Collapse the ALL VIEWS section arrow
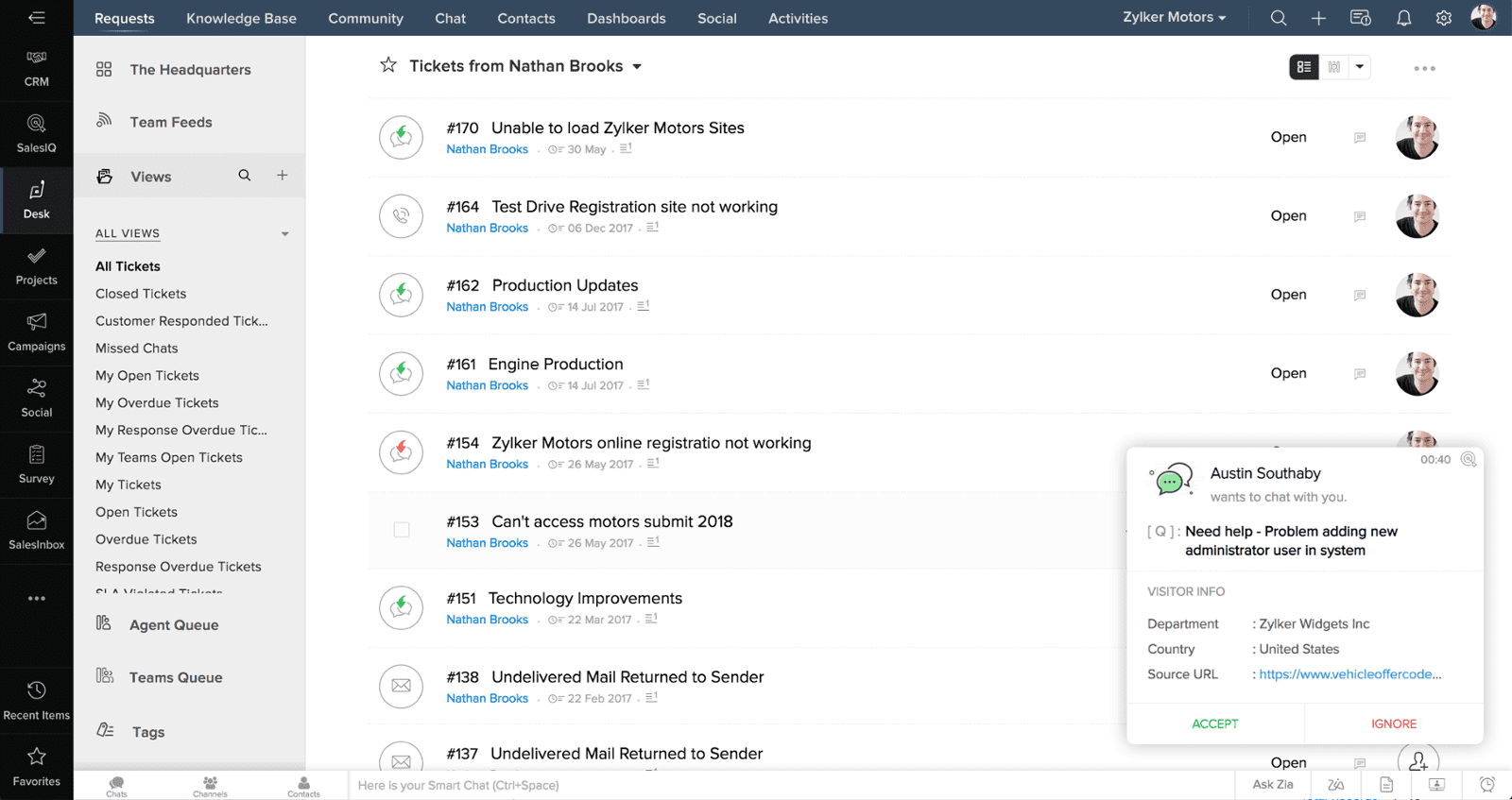1512x800 pixels. click(284, 234)
